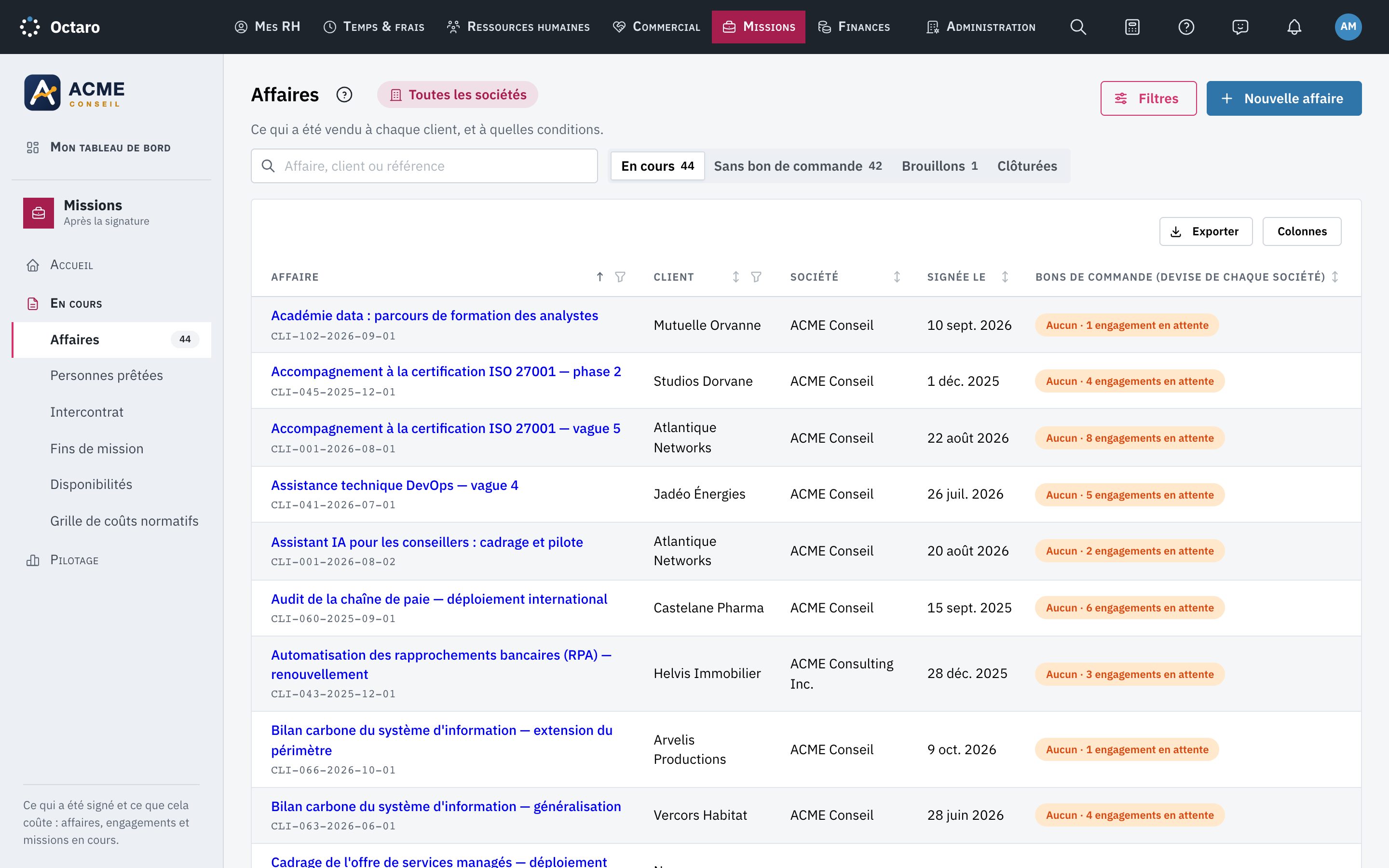Open the Finances top menu
Viewport: 1389px width, 868px height.
(854, 27)
